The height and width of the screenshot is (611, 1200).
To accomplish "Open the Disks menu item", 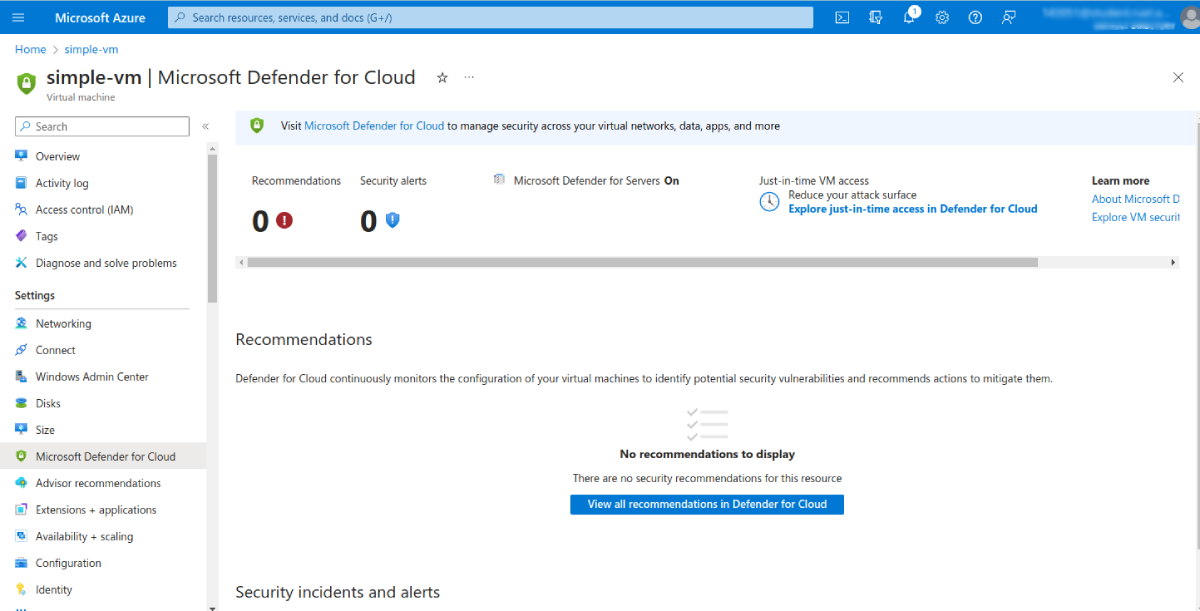I will click(48, 404).
